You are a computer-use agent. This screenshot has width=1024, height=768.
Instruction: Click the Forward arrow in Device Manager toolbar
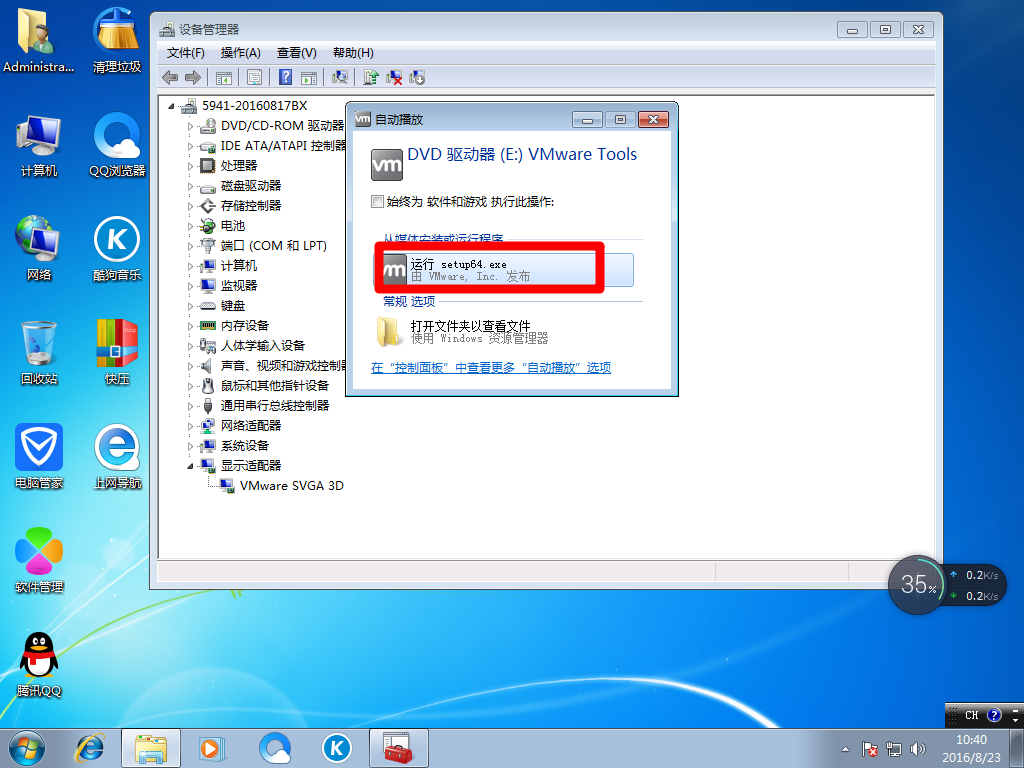193,78
